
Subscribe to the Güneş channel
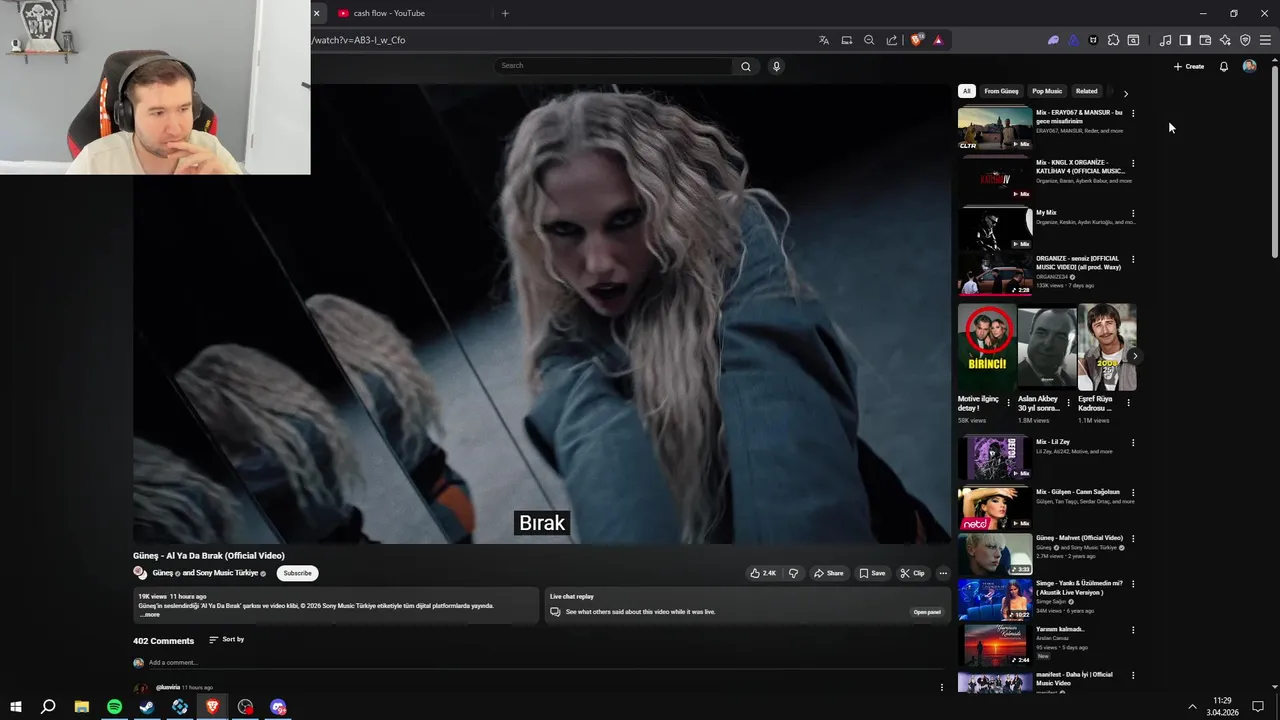297,573
